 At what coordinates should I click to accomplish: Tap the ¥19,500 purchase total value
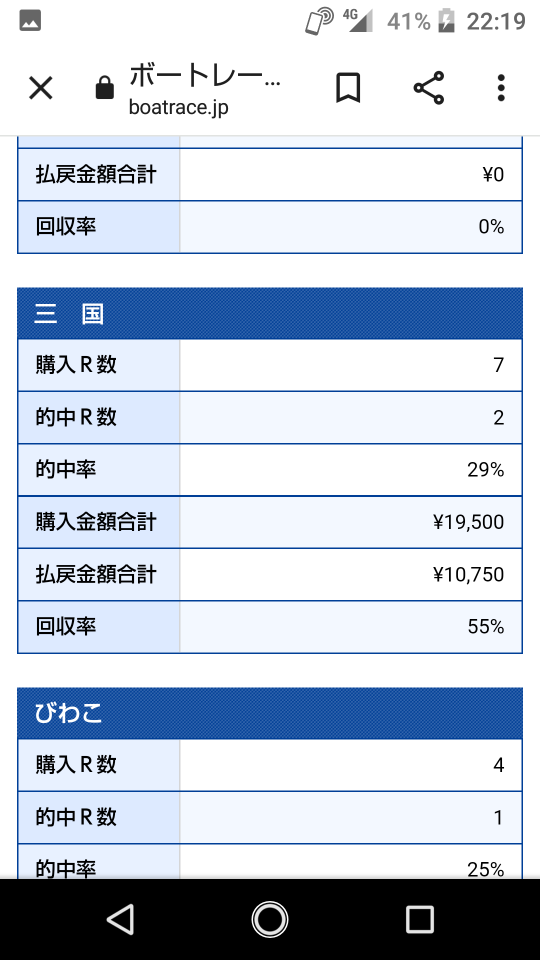[x=468, y=522]
